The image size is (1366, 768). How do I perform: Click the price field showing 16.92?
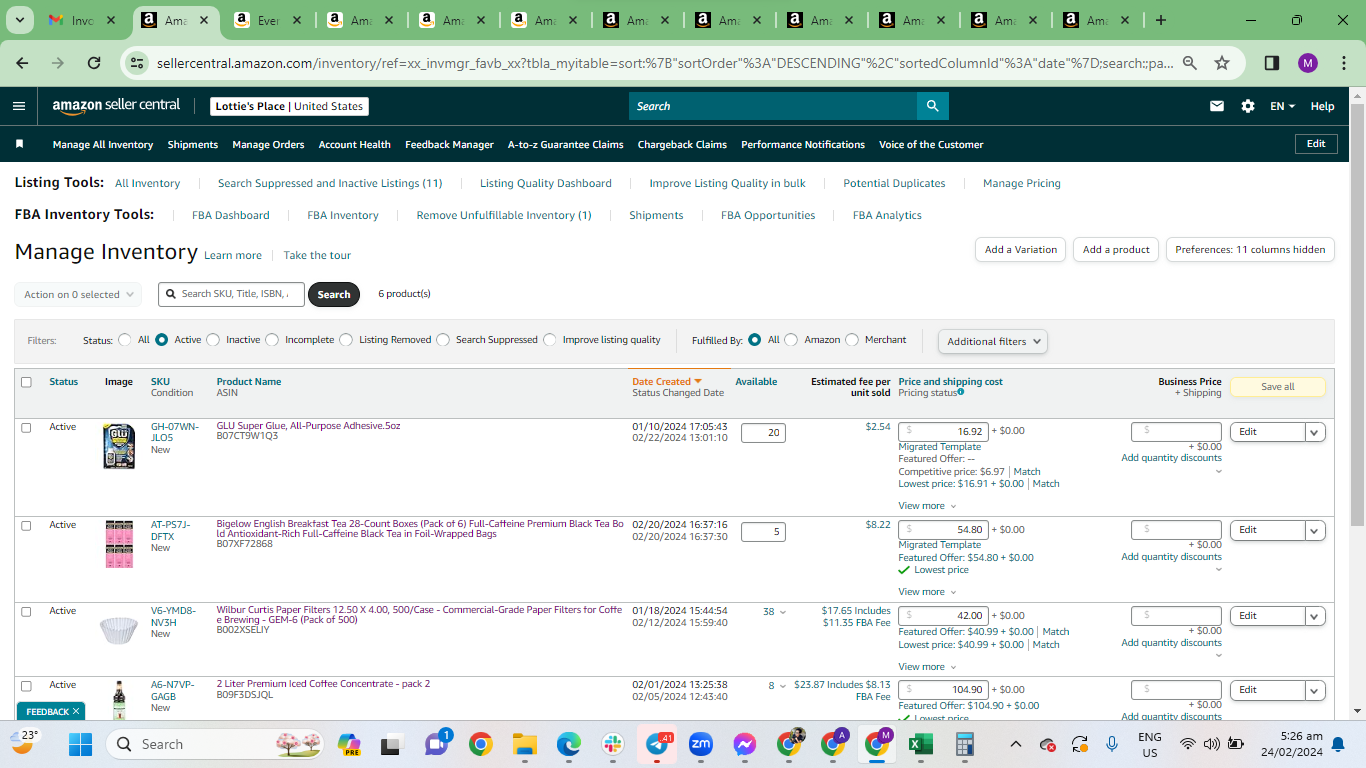943,431
